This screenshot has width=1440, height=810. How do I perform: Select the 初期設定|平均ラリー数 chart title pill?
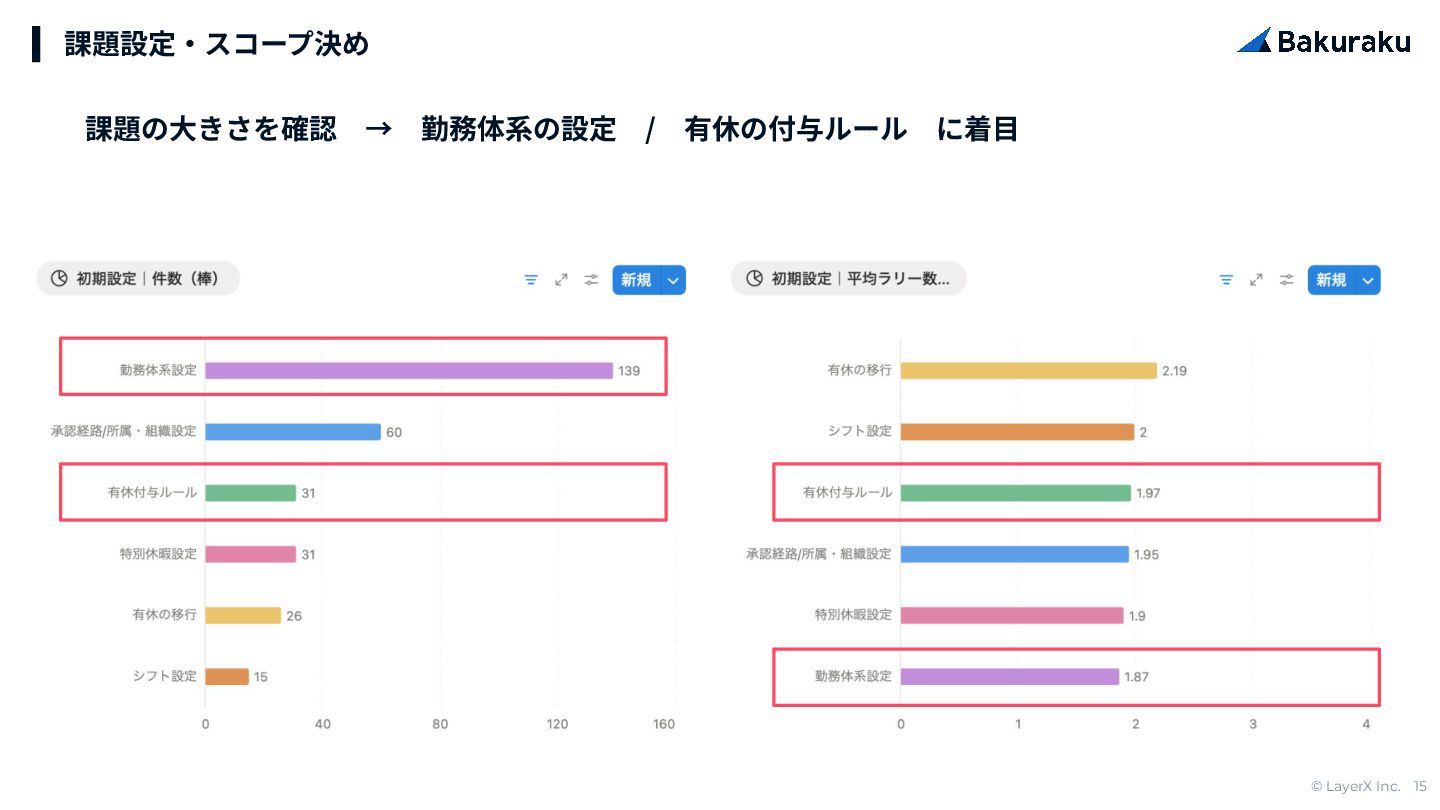(849, 279)
